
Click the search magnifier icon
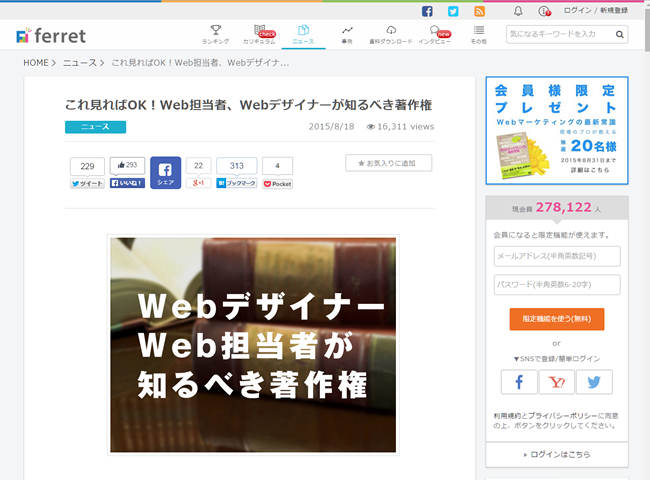pyautogui.click(x=620, y=34)
